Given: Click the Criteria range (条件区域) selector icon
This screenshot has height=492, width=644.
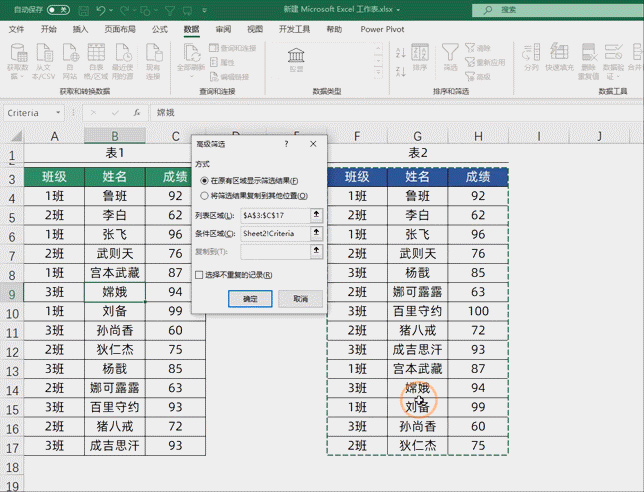Looking at the screenshot, I should click(316, 233).
